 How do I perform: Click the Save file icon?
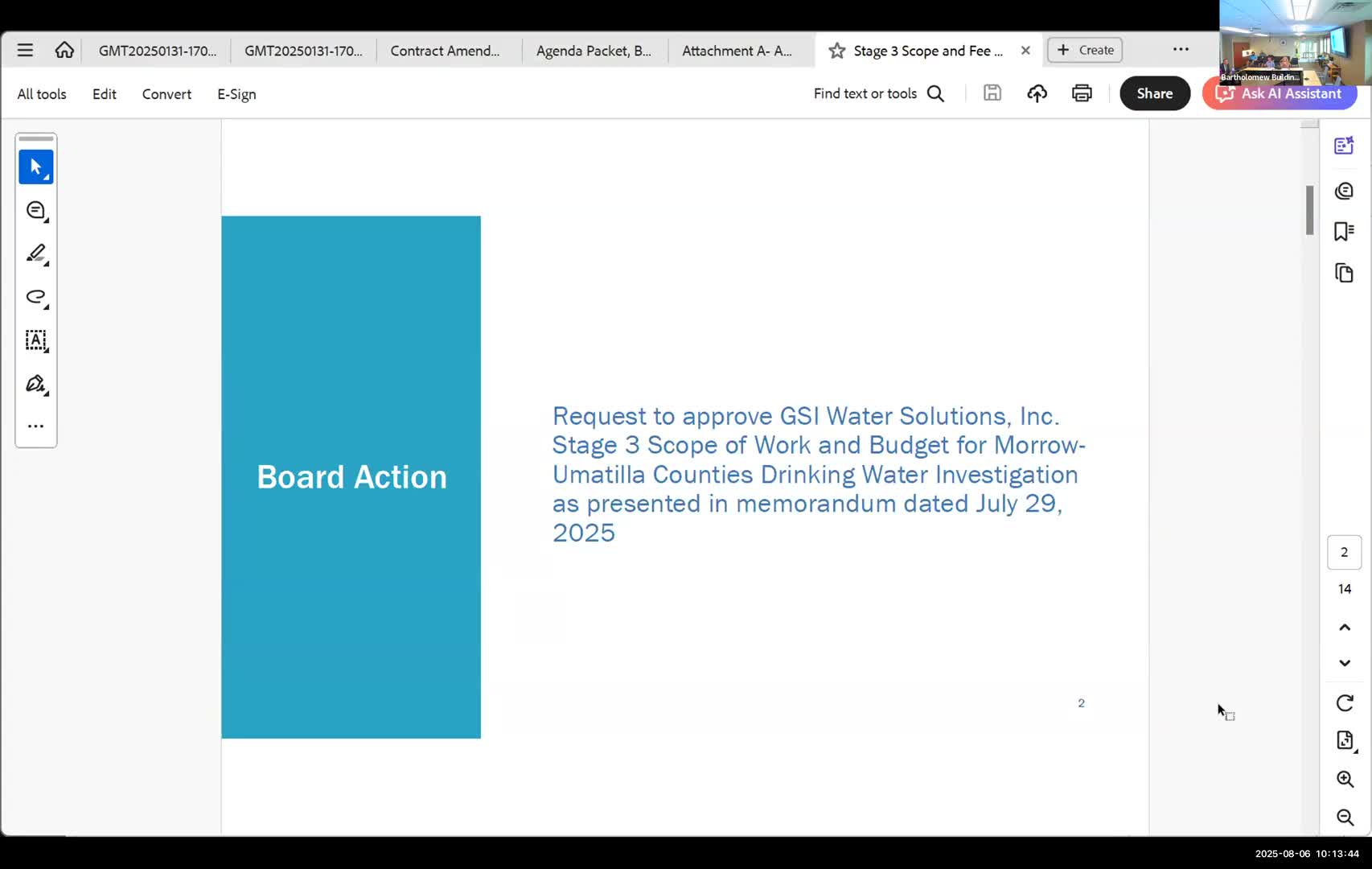click(992, 93)
